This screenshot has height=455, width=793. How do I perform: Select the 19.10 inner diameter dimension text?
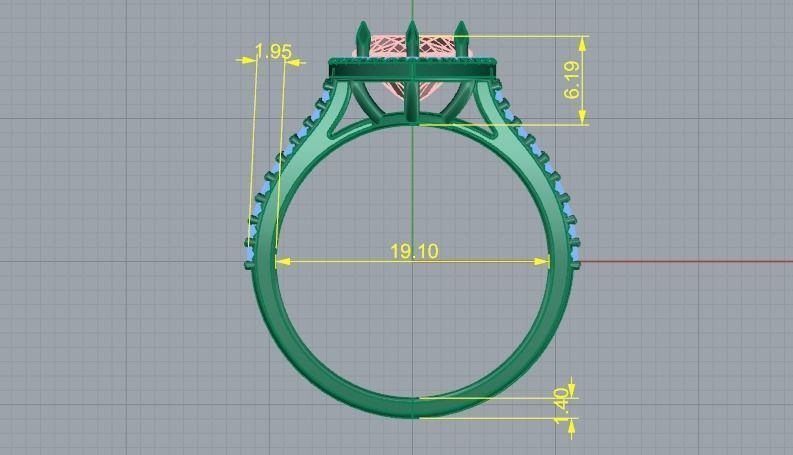(x=414, y=251)
